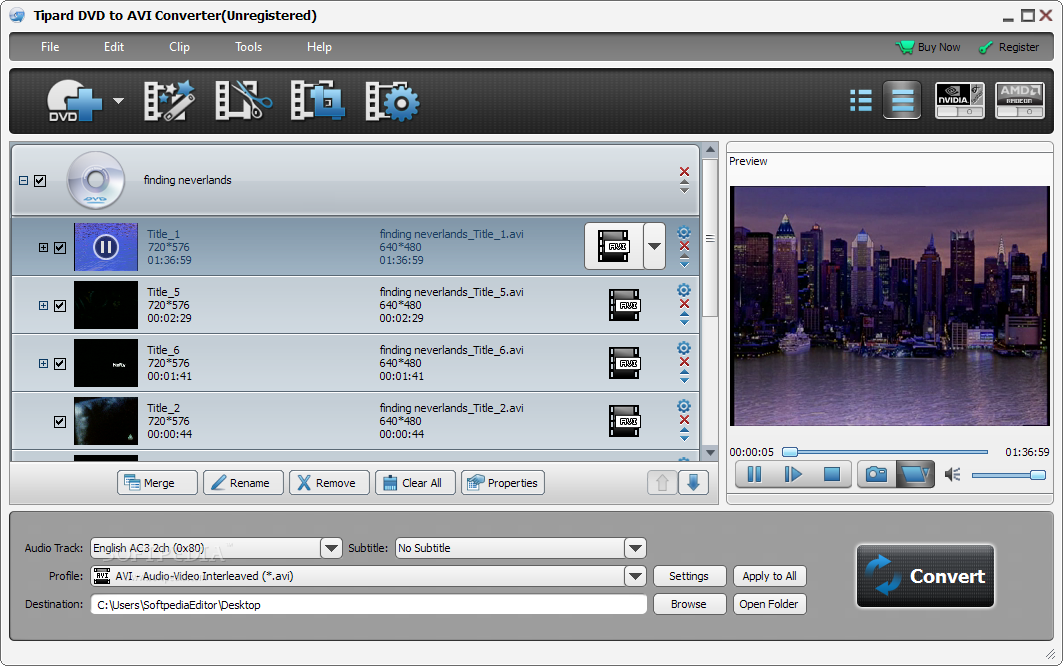Click the Title_1 thumbnail pause overlay

click(x=106, y=247)
